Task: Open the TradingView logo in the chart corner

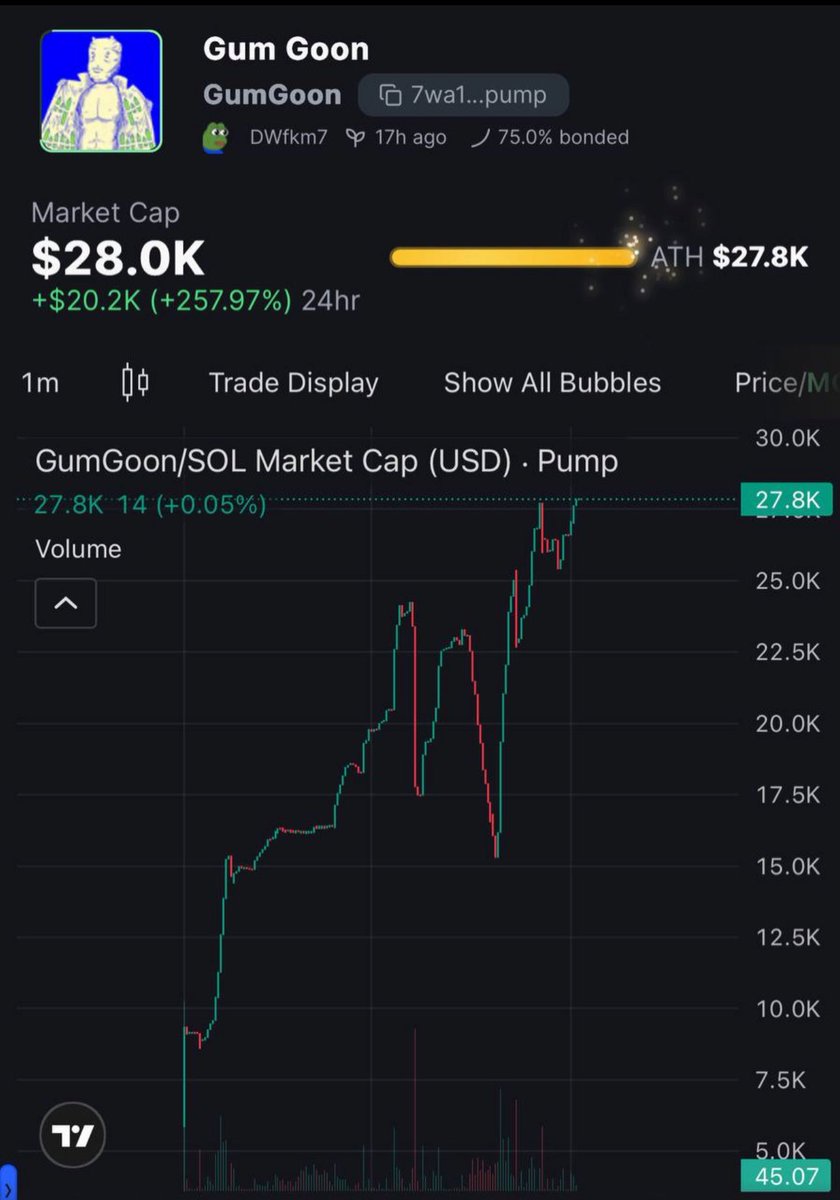Action: point(71,1135)
